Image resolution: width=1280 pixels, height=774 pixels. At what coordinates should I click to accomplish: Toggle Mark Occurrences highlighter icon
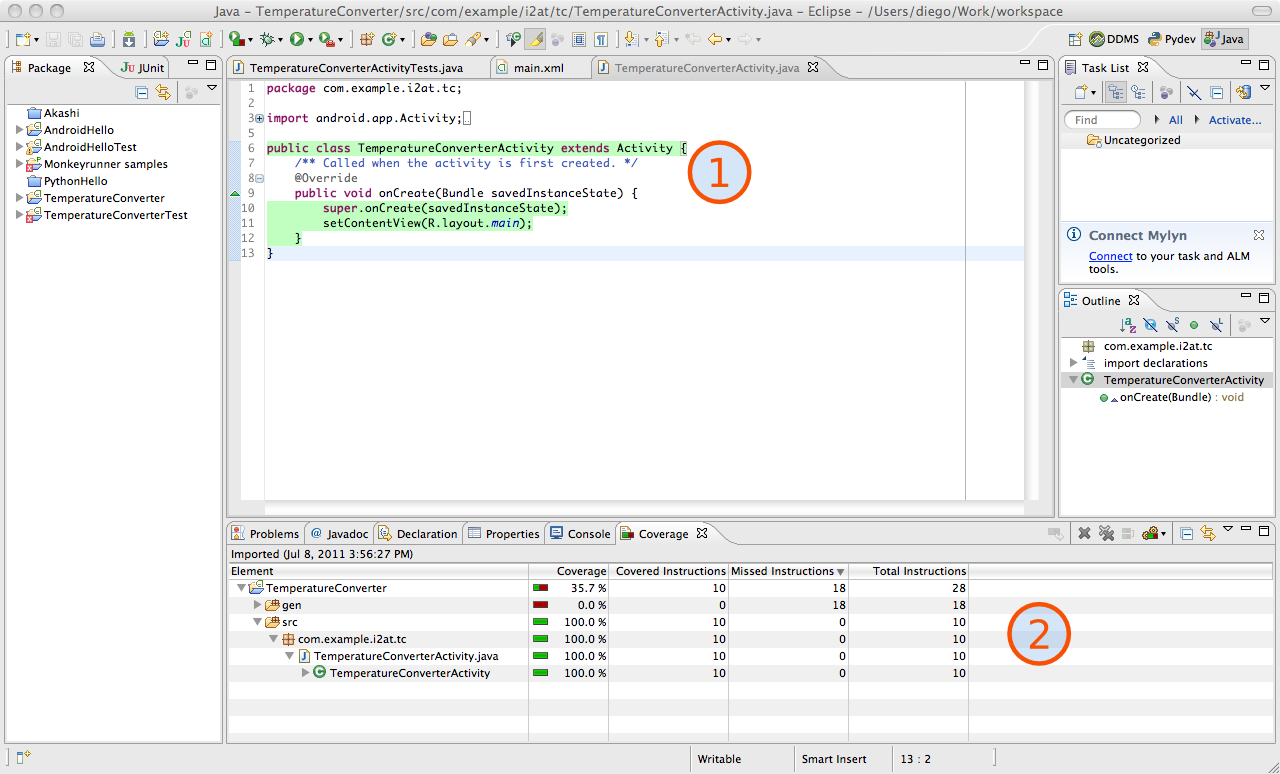point(535,40)
